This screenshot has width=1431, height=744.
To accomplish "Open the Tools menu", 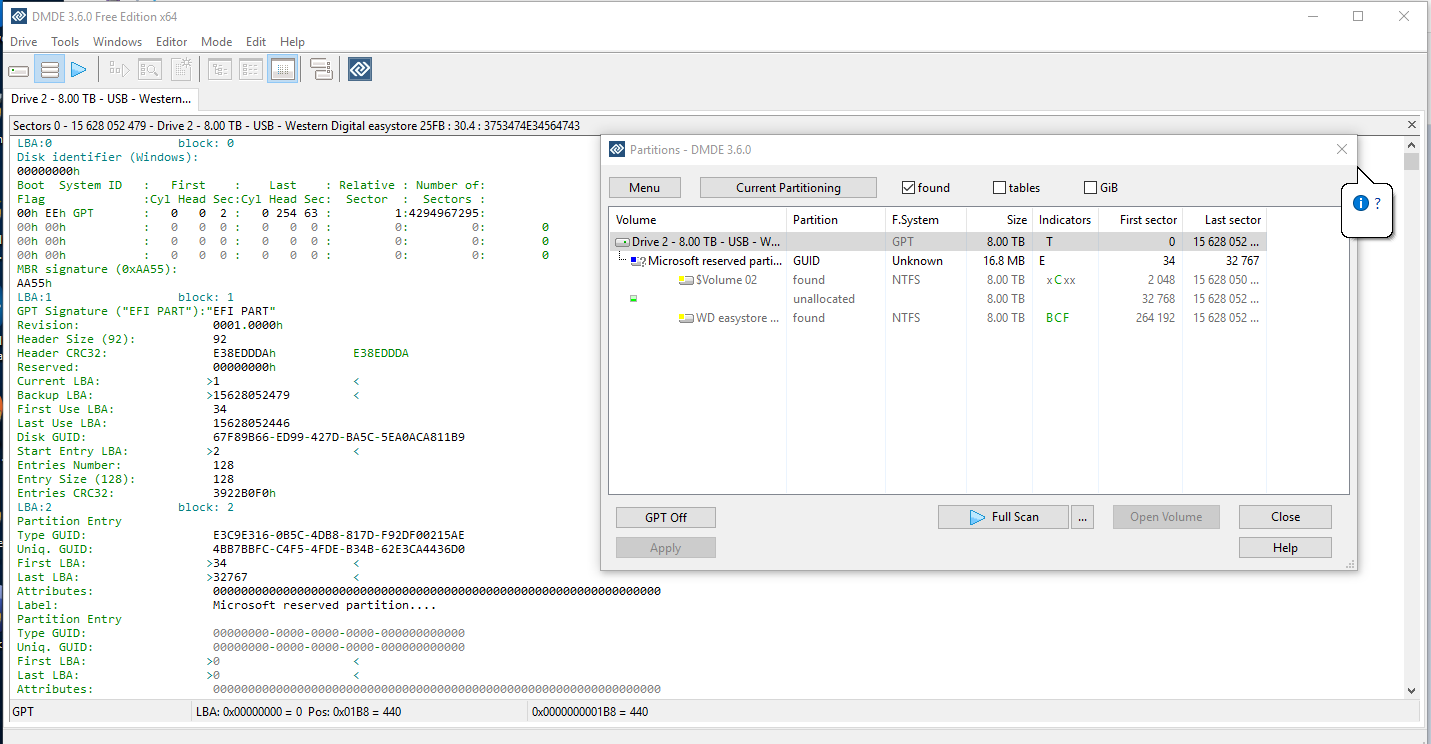I will click(x=65, y=42).
